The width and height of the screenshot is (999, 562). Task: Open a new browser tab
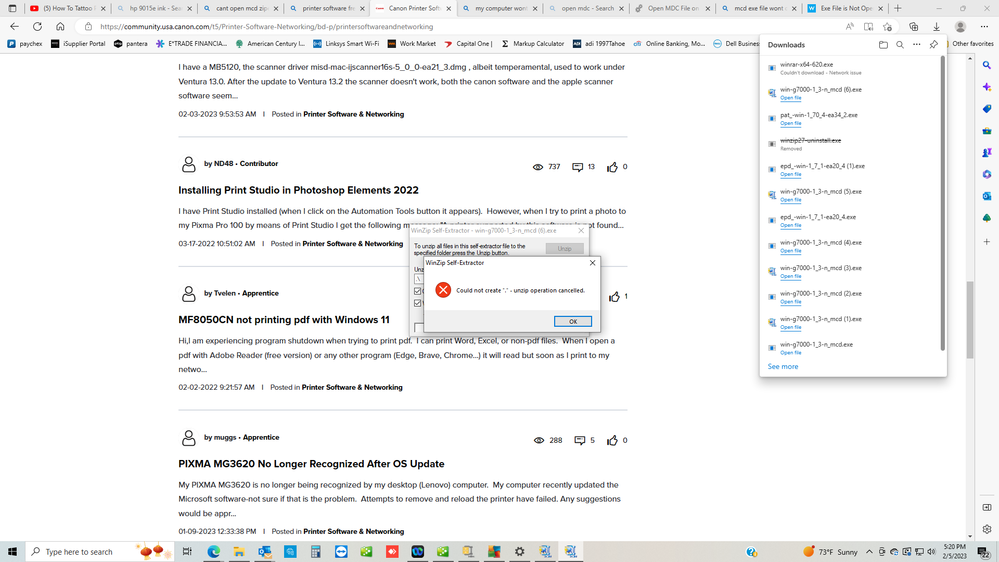pos(898,8)
